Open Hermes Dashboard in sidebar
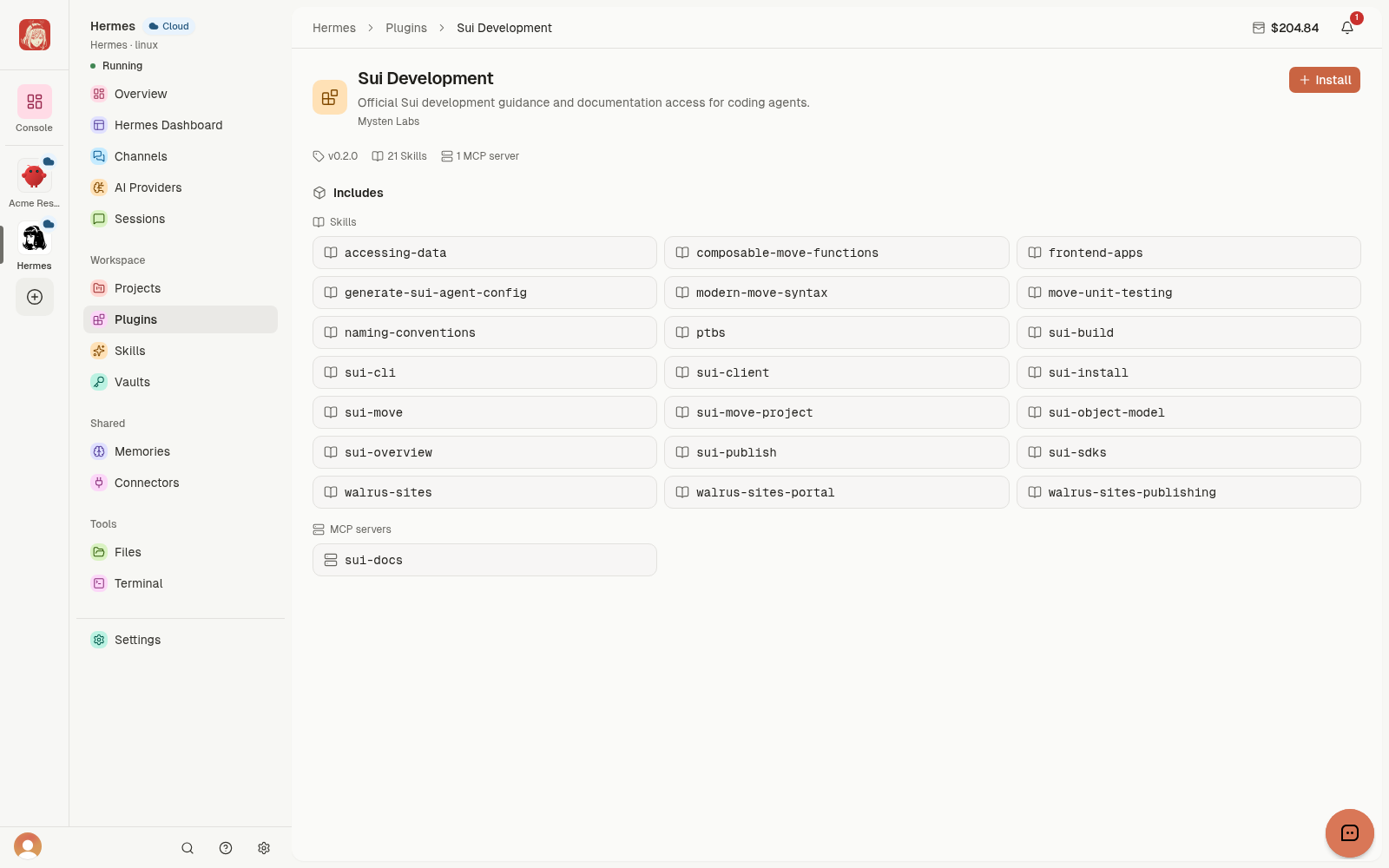This screenshot has width=1389, height=868. pyautogui.click(x=181, y=125)
